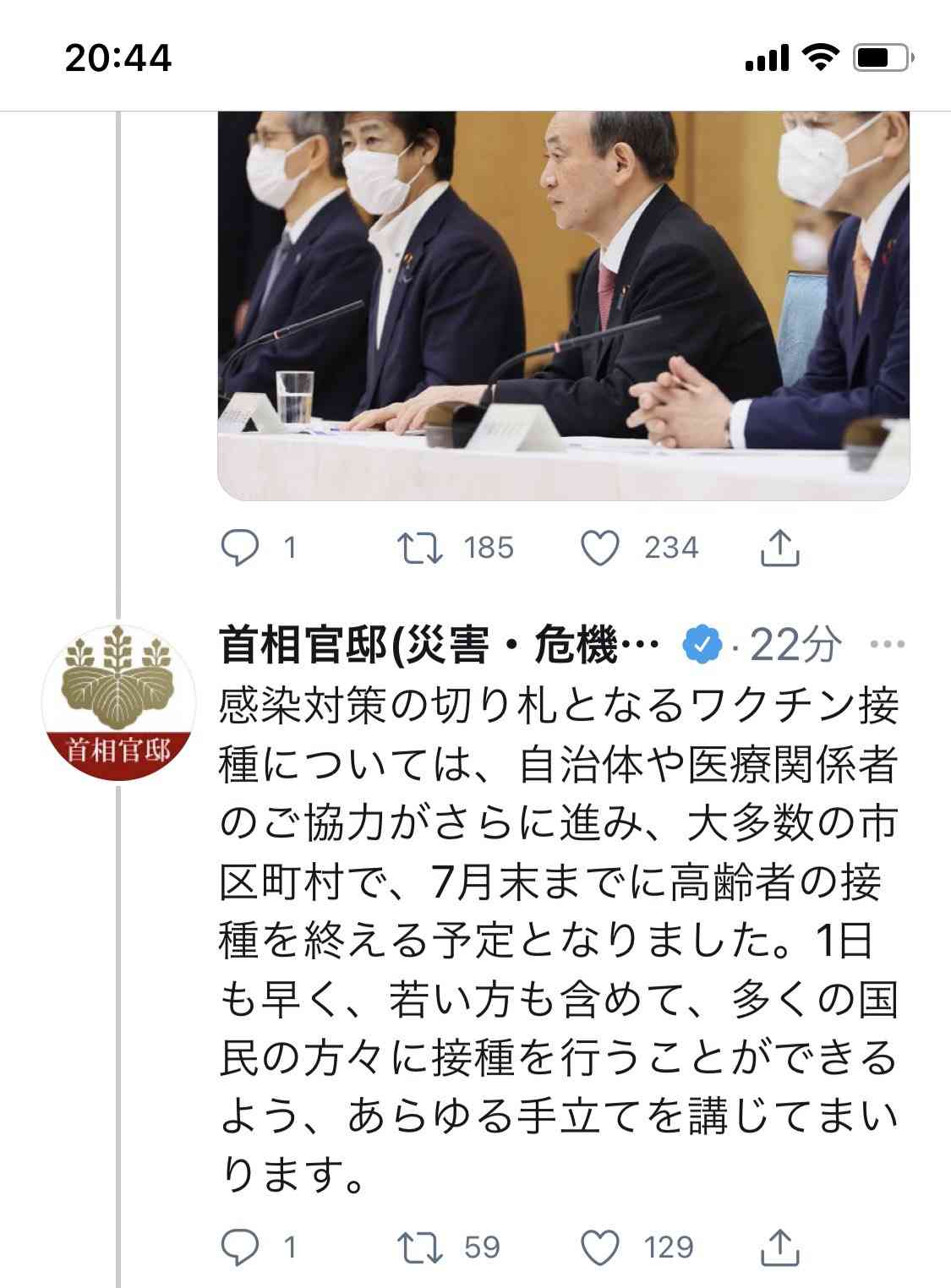View the blue verified badge
The width and height of the screenshot is (951, 1288).
tap(702, 647)
